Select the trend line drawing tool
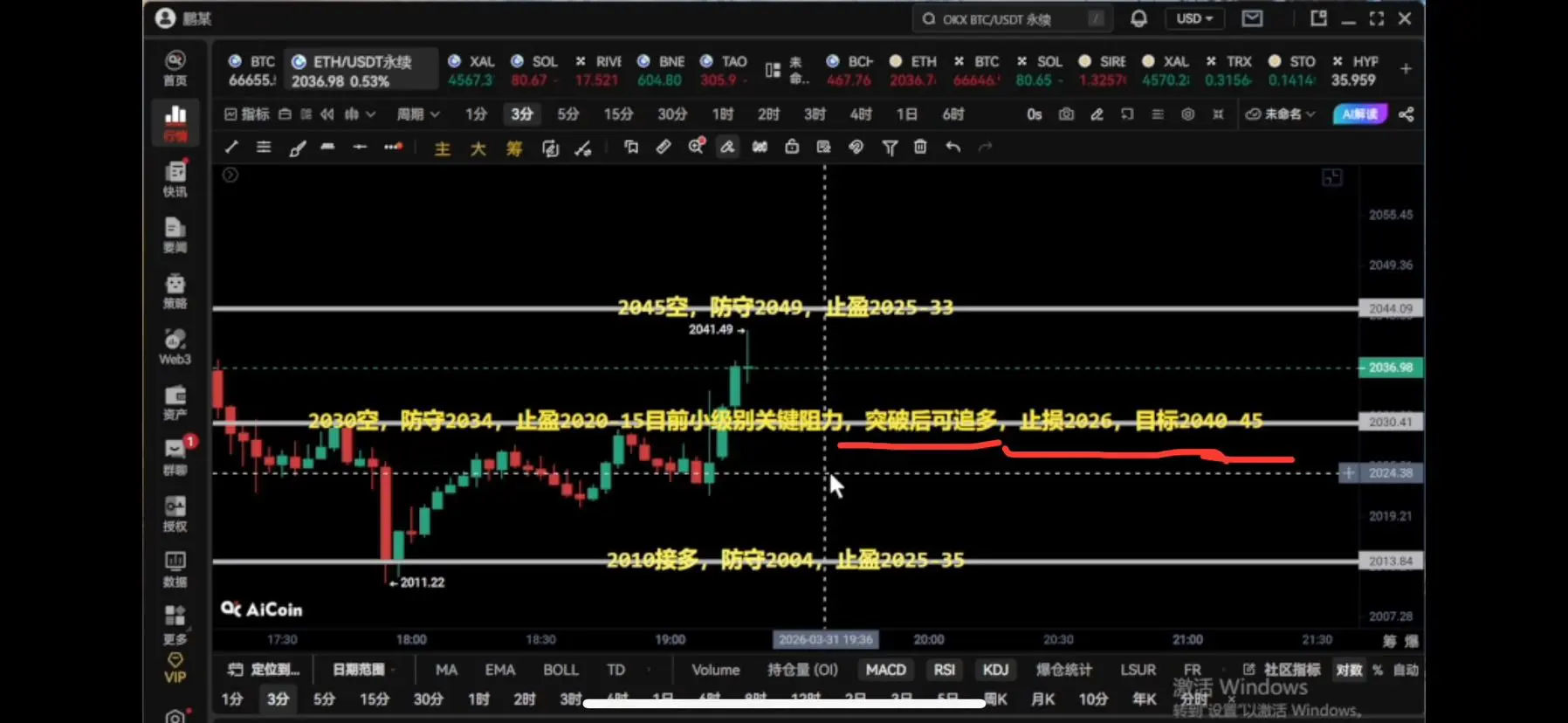This screenshot has width=1568, height=723. click(x=231, y=148)
